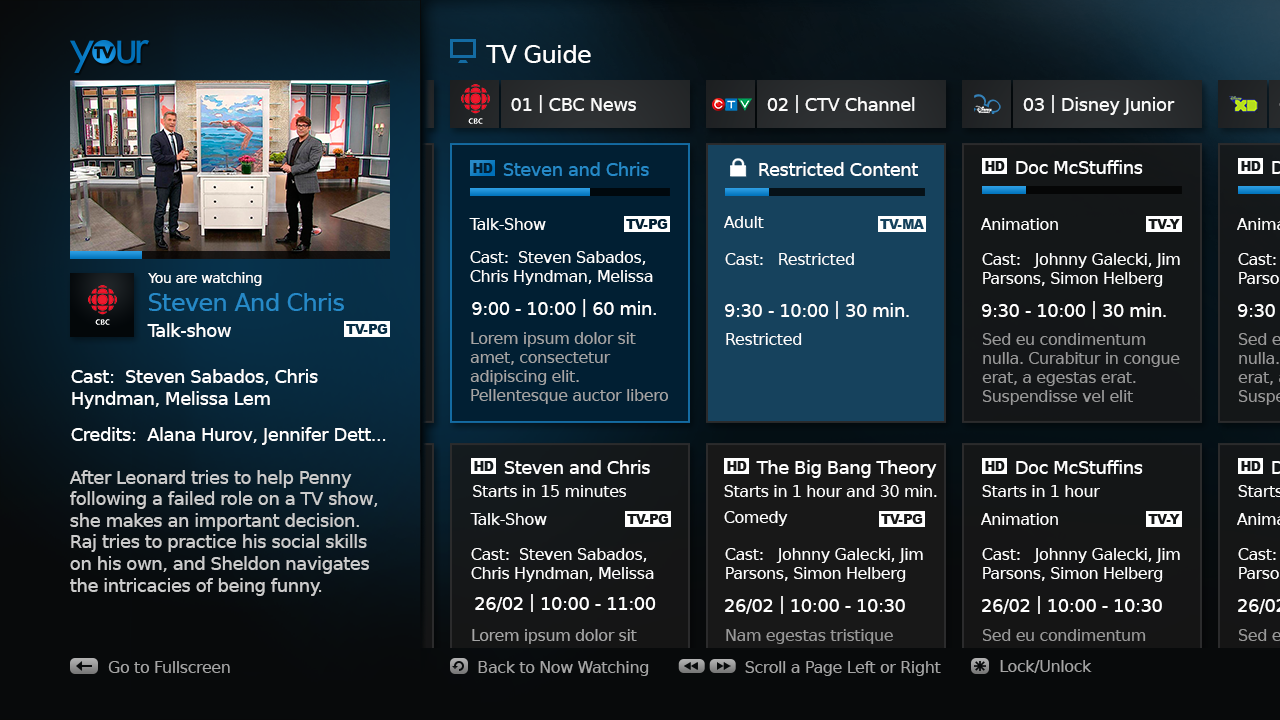Open channel 03 Disney Junior

(x=1082, y=104)
